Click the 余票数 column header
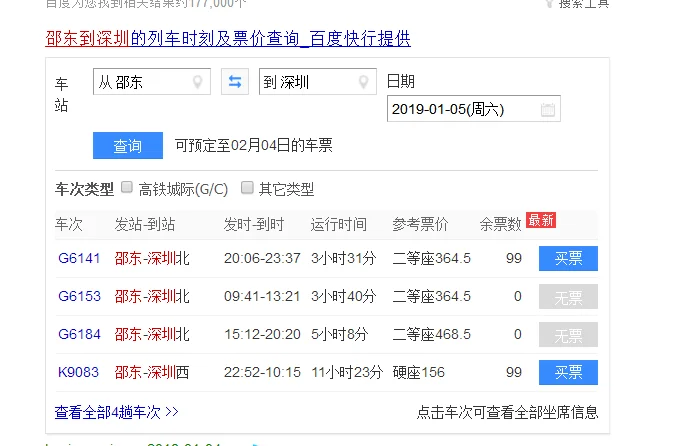This screenshot has height=446, width=675. [x=500, y=224]
